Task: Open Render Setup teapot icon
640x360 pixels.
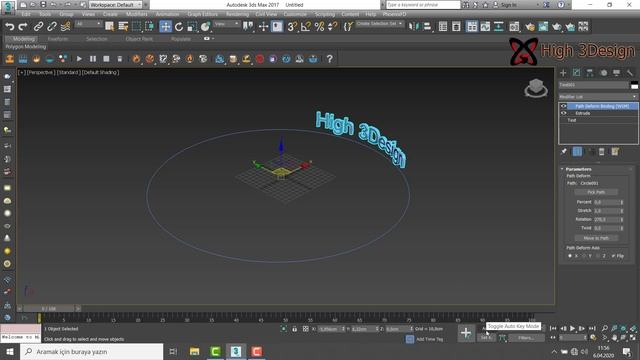Action: [530, 27]
